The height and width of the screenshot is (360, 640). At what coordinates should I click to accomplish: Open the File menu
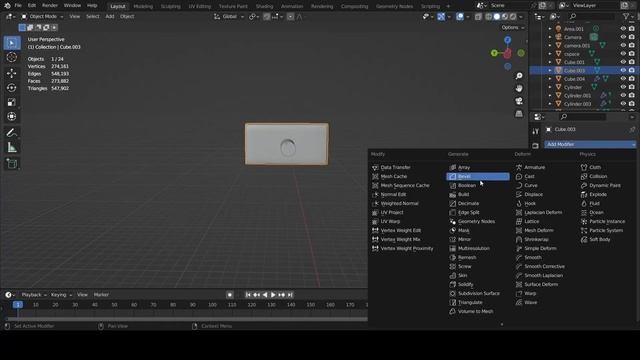(18, 6)
